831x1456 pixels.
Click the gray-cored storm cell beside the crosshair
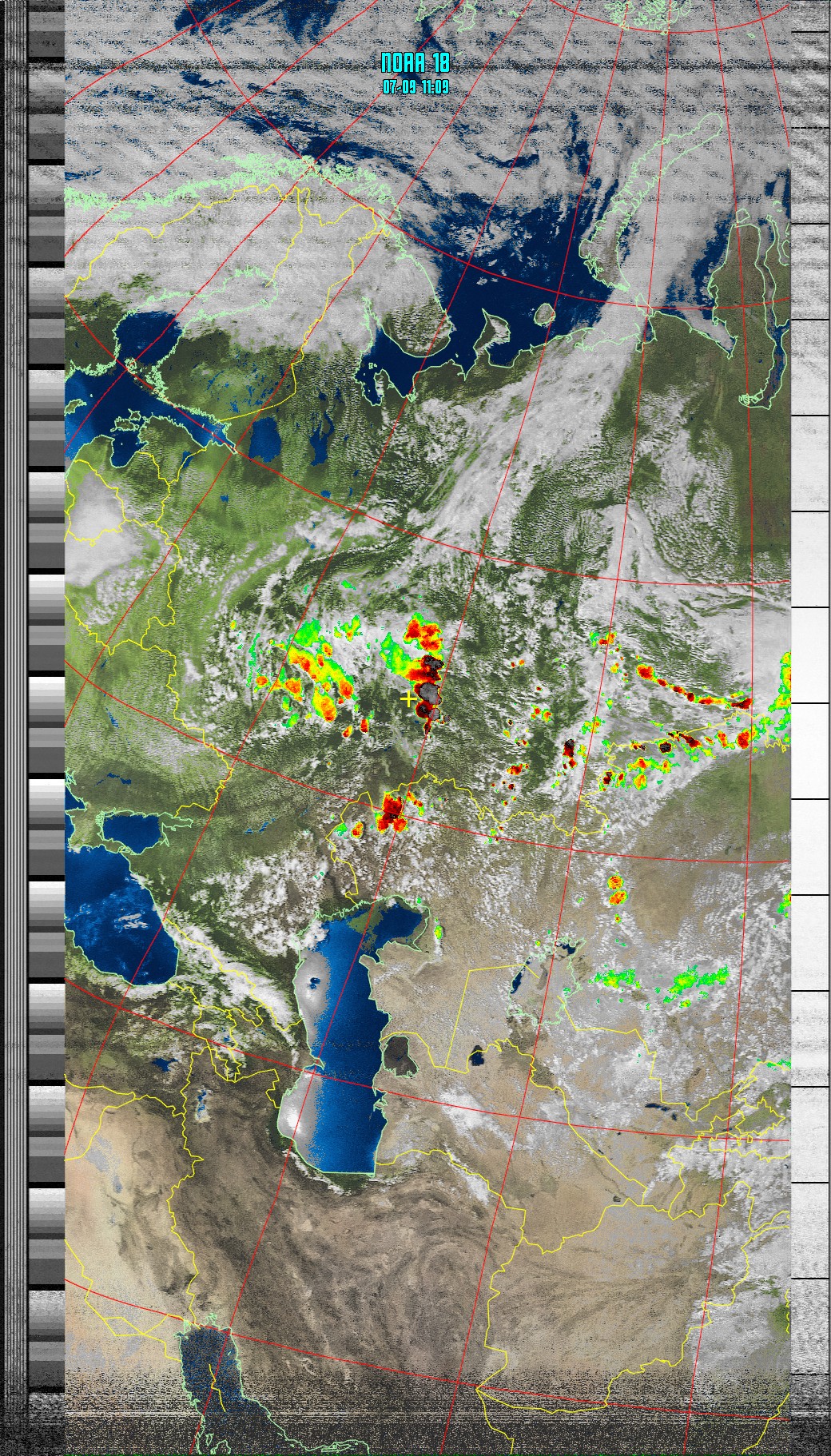click(x=430, y=692)
